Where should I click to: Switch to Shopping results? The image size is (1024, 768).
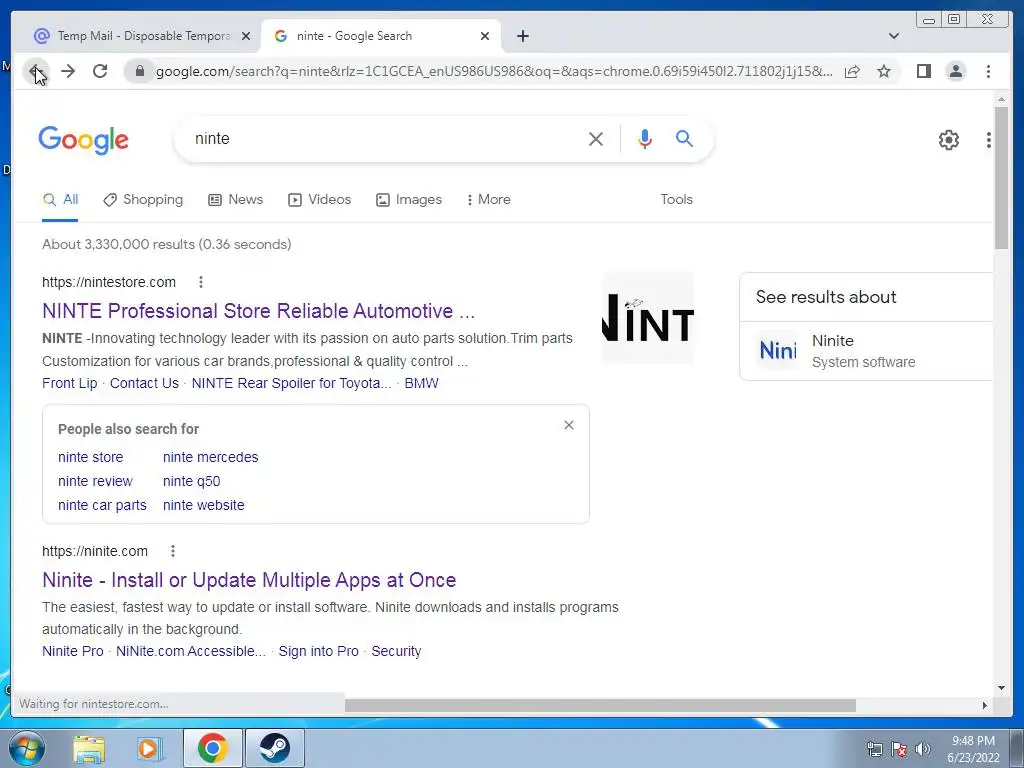pyautogui.click(x=143, y=199)
